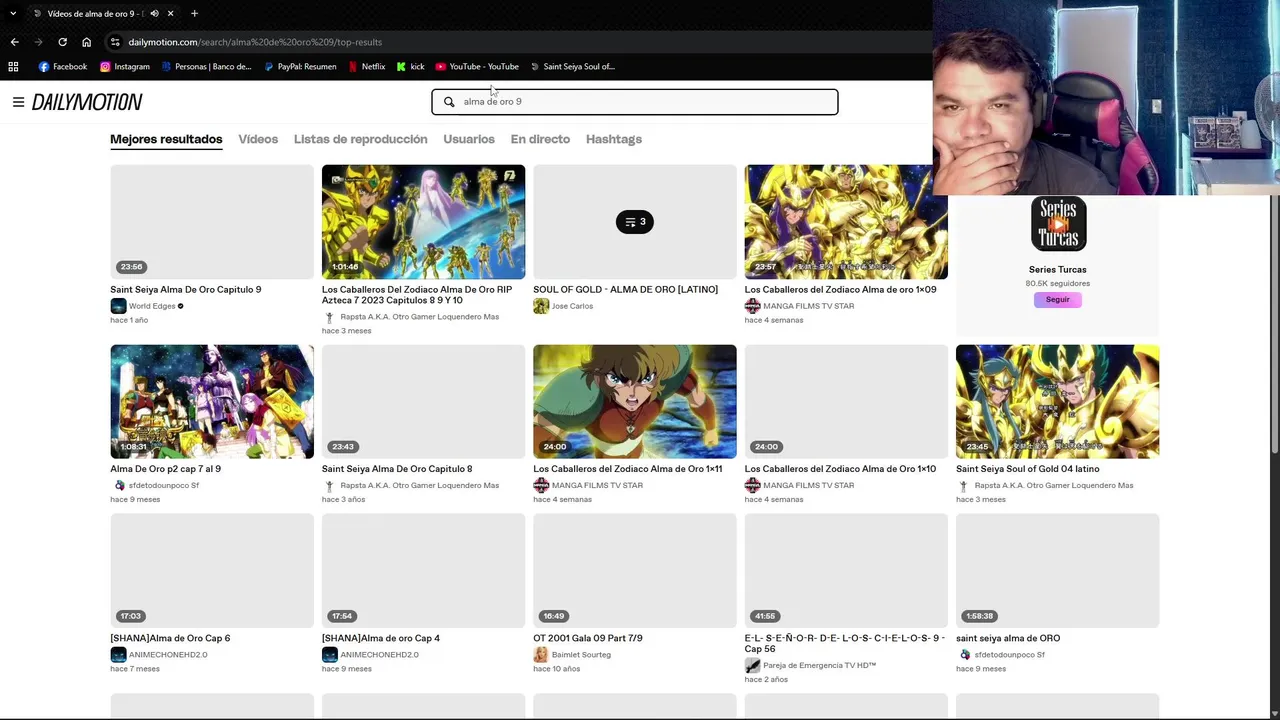
Task: Open Series Turcas channel logo
Action: [1058, 223]
